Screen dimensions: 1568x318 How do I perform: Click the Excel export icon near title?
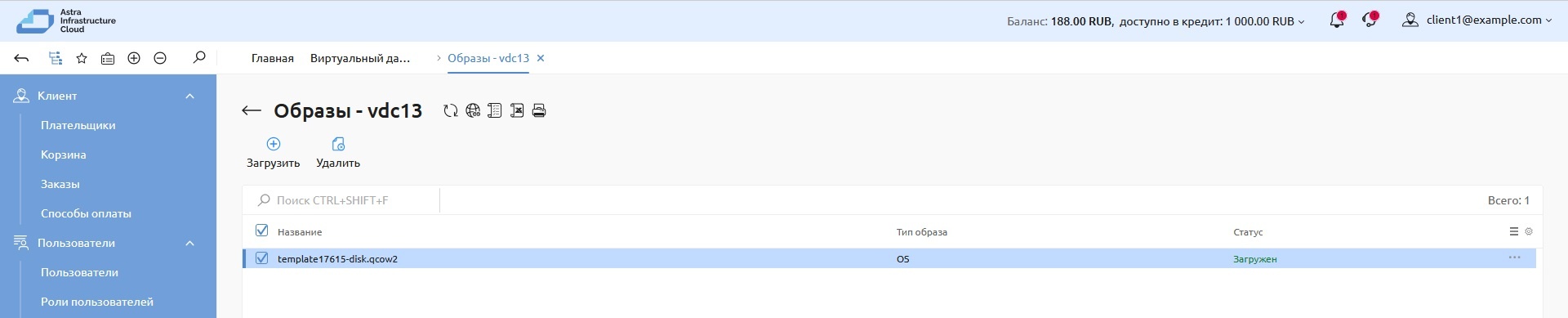tap(517, 110)
